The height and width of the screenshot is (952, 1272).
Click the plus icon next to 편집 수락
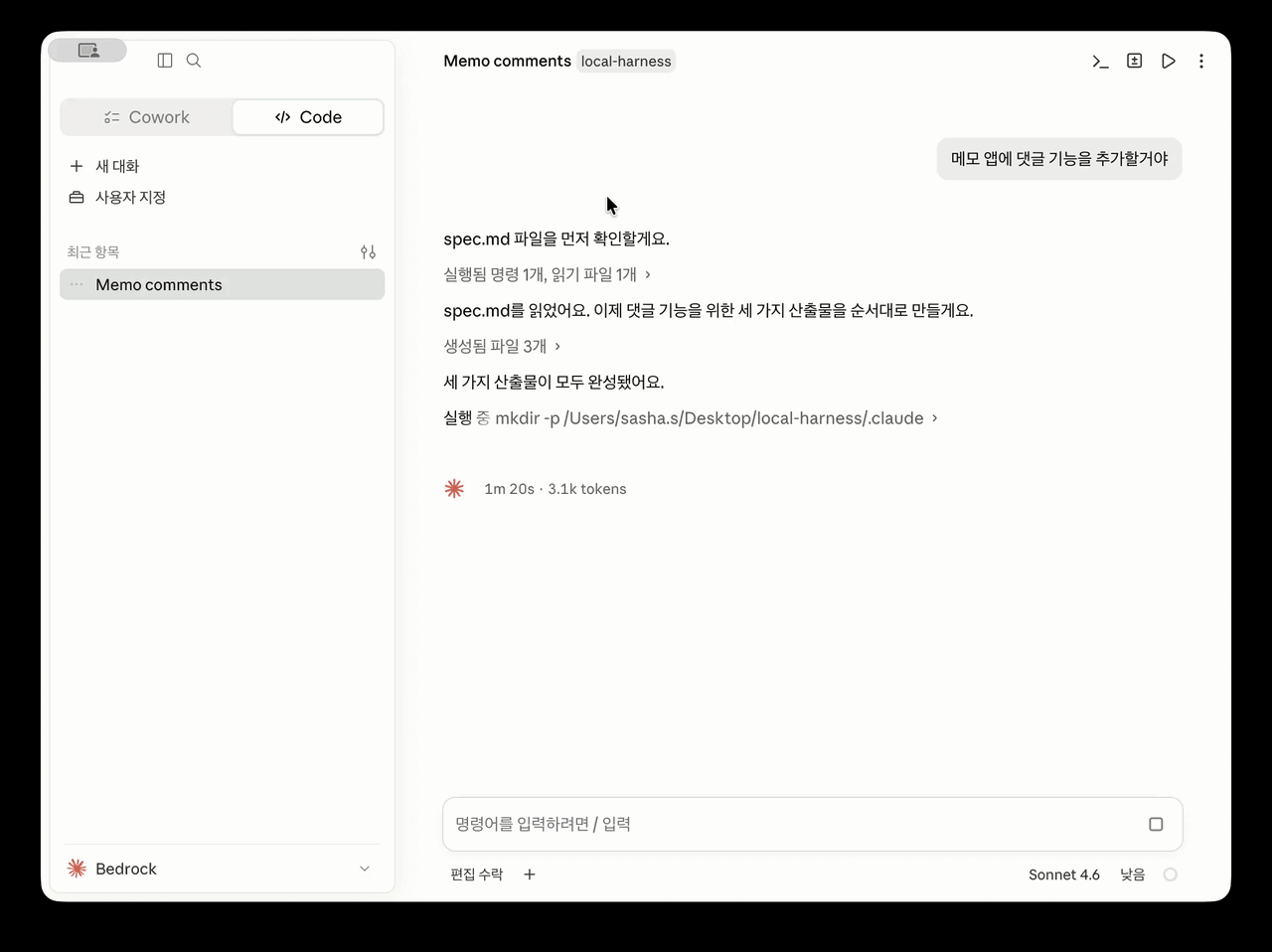coord(530,874)
